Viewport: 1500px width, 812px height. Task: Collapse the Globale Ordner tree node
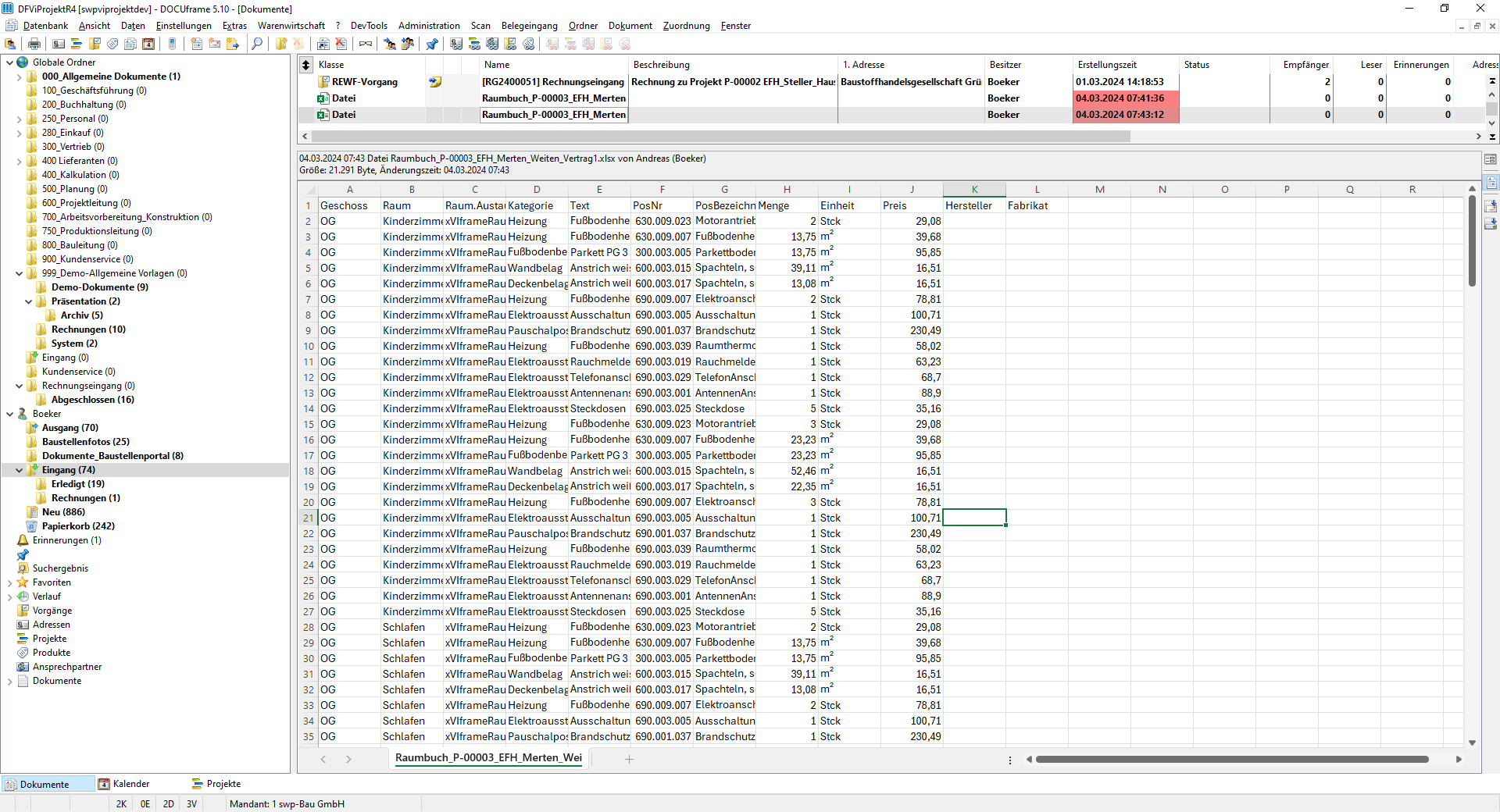pos(9,62)
